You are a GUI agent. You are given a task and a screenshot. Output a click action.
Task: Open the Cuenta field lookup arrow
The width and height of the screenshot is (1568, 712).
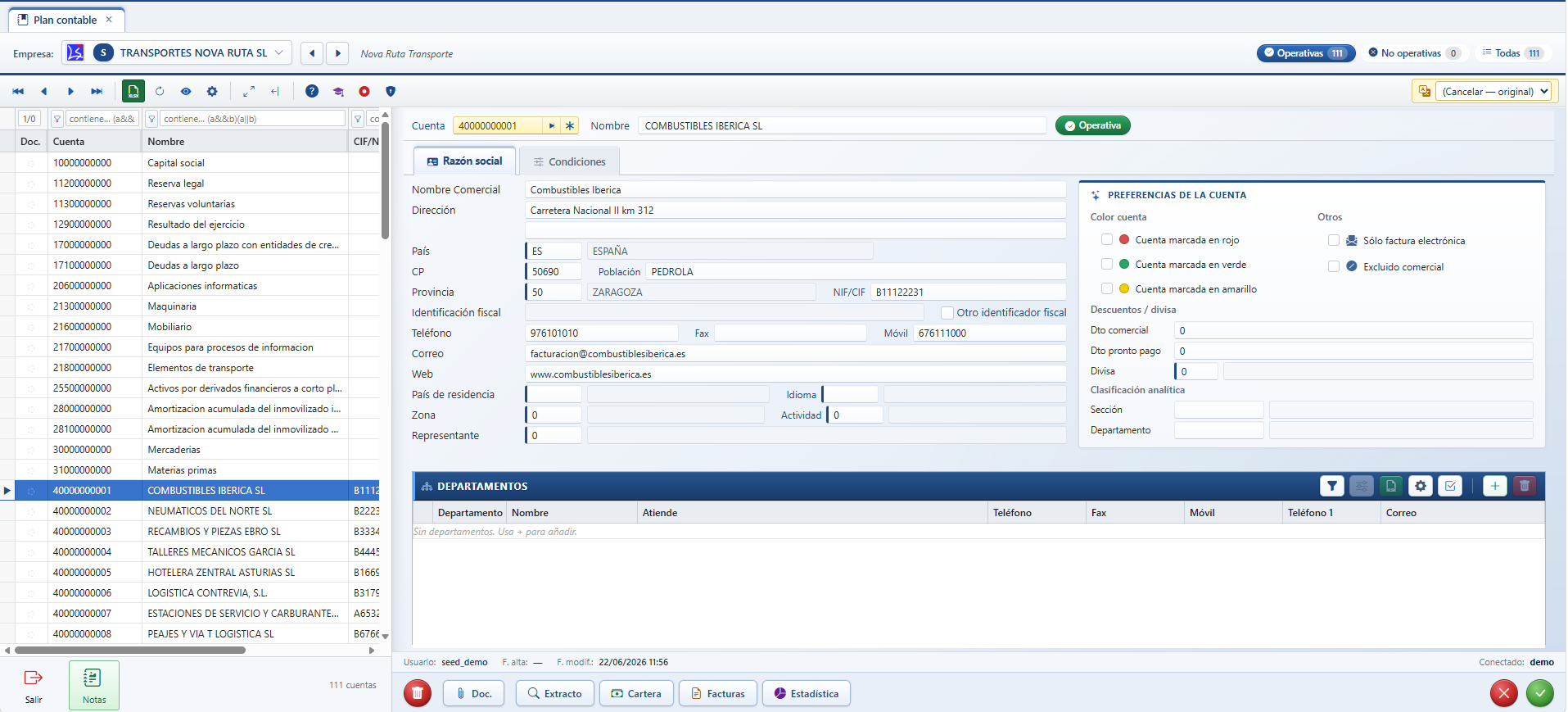click(x=552, y=125)
